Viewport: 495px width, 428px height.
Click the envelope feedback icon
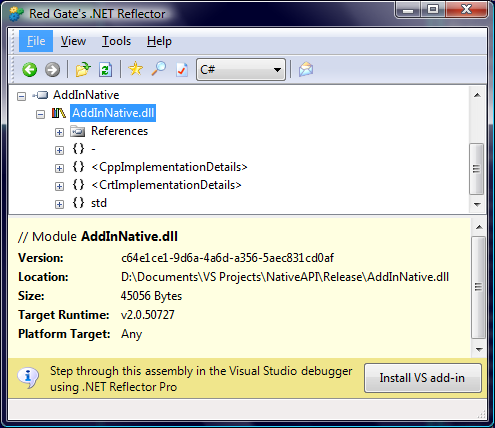(x=306, y=69)
